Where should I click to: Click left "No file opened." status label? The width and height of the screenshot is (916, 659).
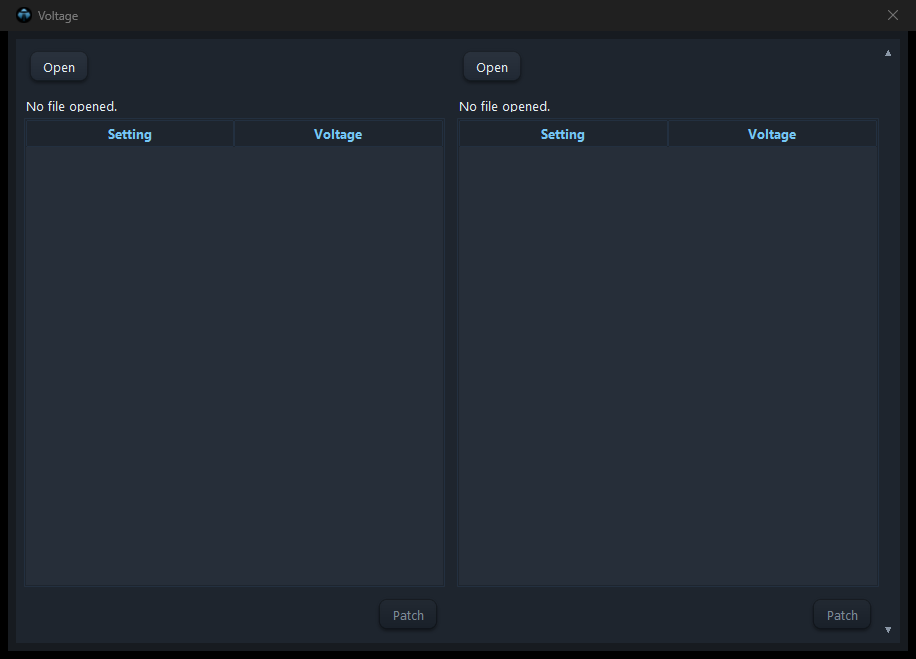click(x=71, y=106)
